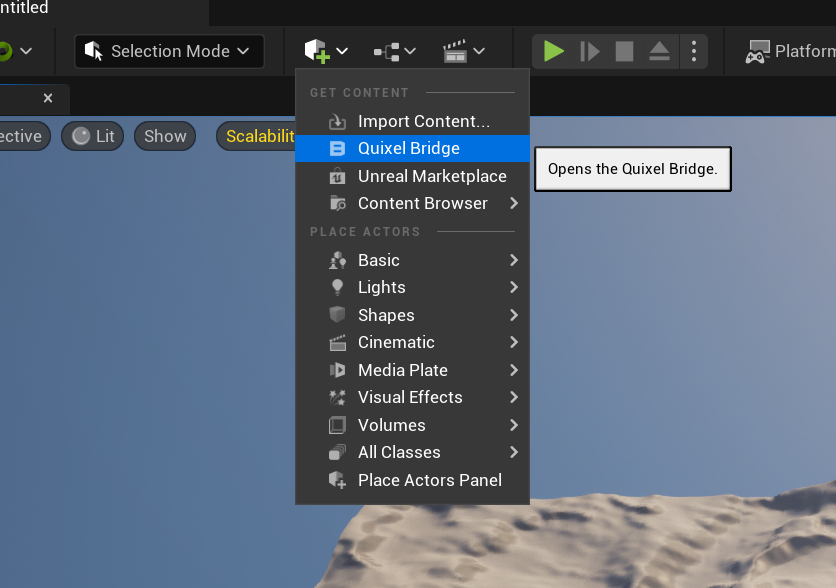
Task: Open the Platforms menu button
Action: pos(790,51)
